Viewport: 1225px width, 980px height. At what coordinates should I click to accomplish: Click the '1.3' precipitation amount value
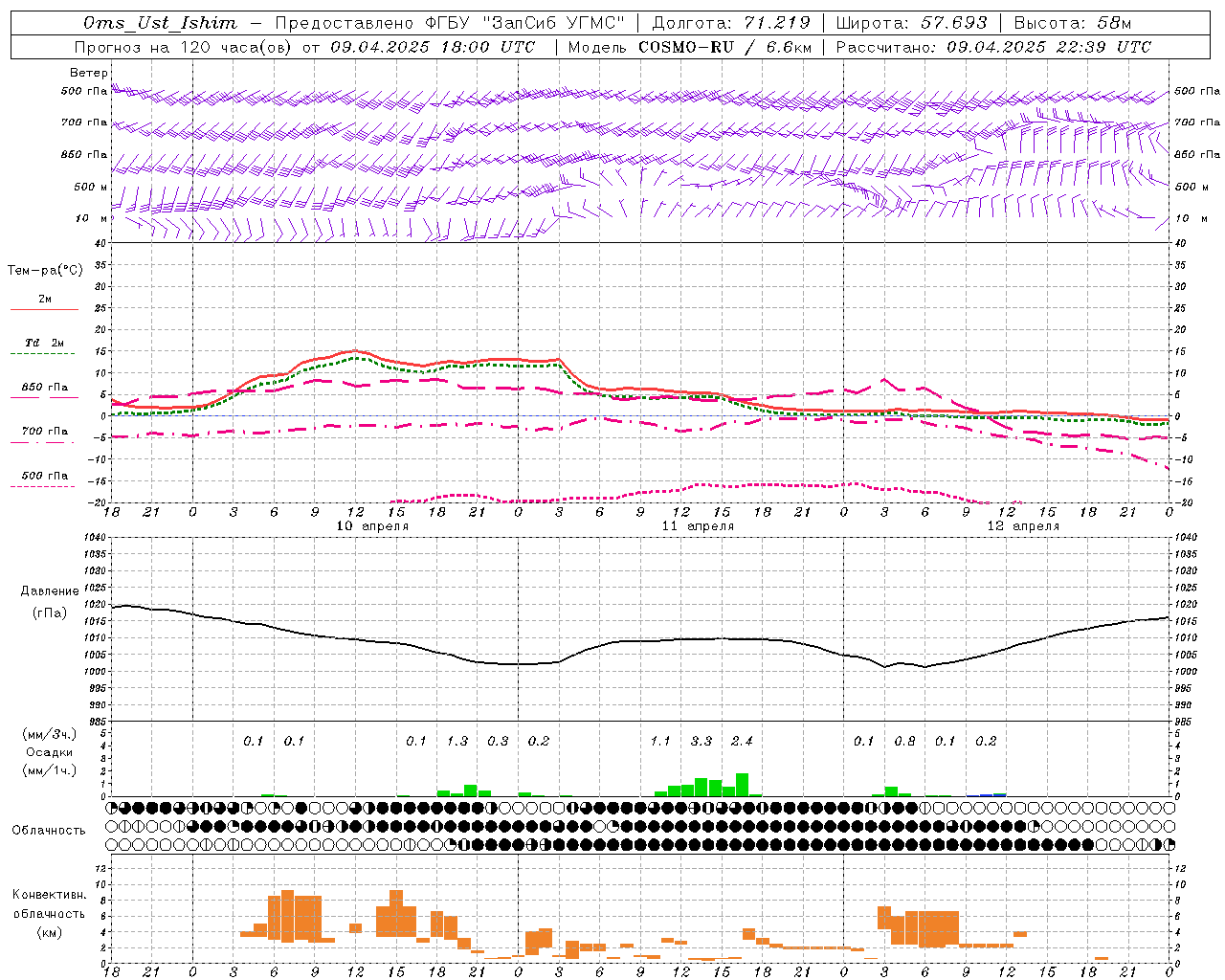pos(457,741)
